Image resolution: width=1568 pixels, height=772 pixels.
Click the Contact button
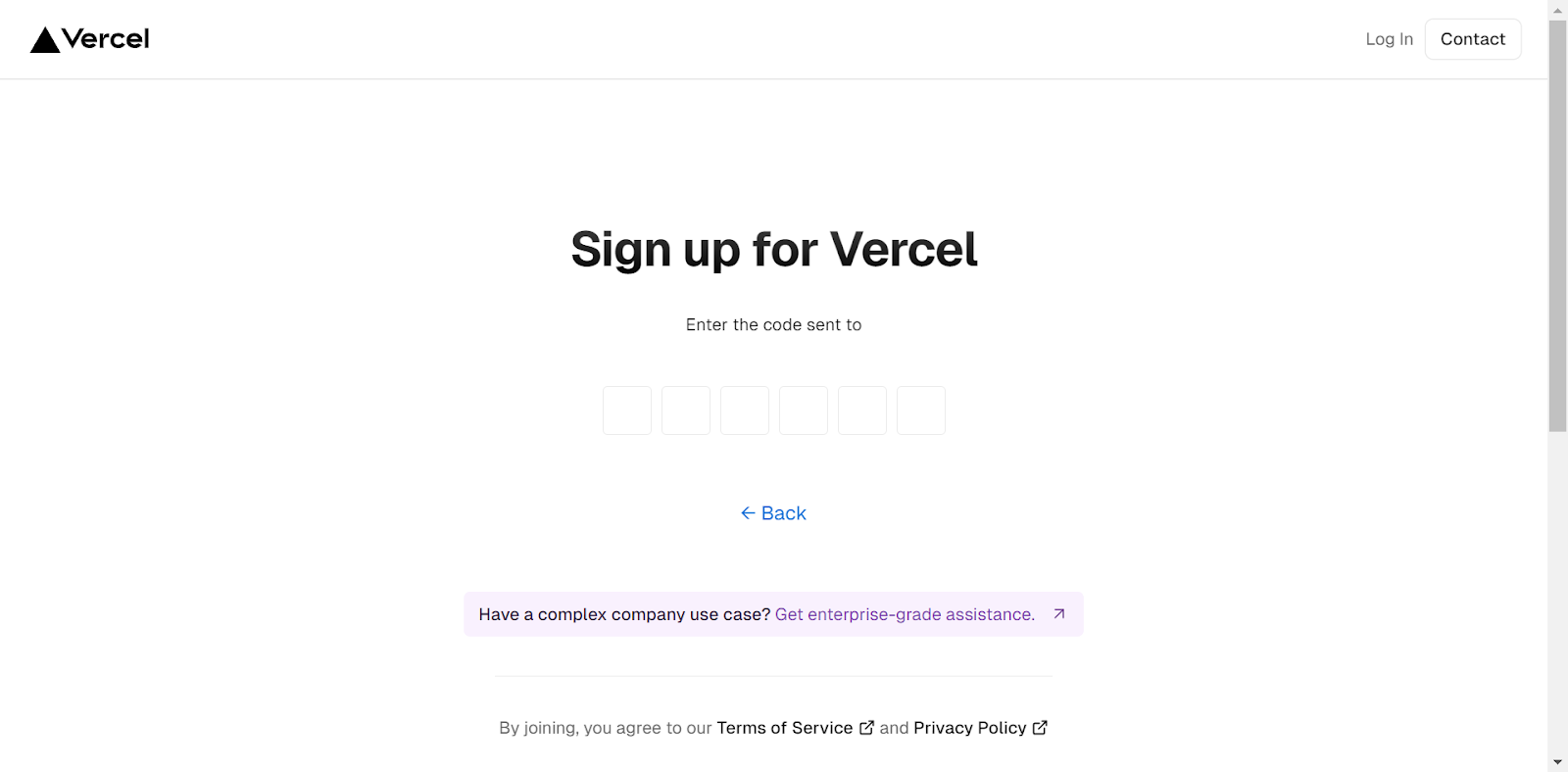click(x=1472, y=38)
